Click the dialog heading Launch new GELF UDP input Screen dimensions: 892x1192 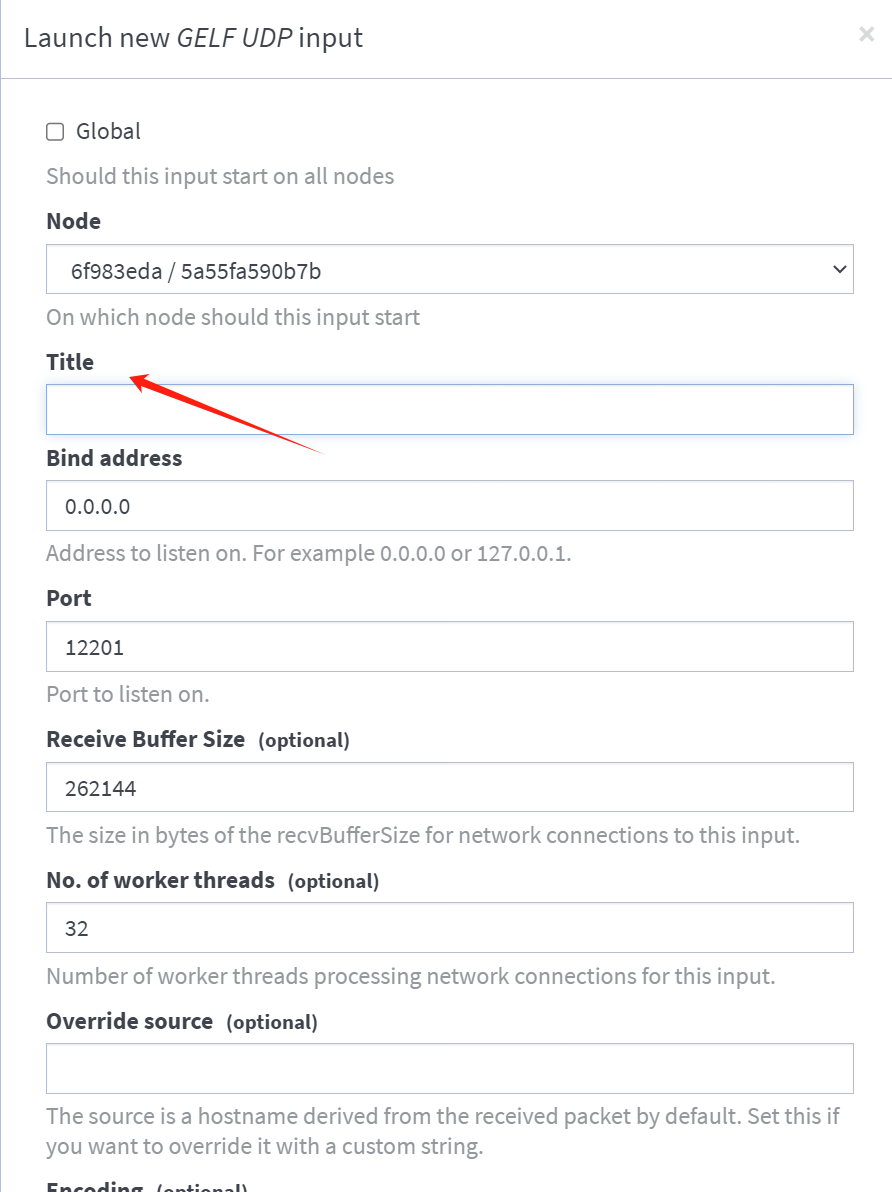pyautogui.click(x=193, y=37)
